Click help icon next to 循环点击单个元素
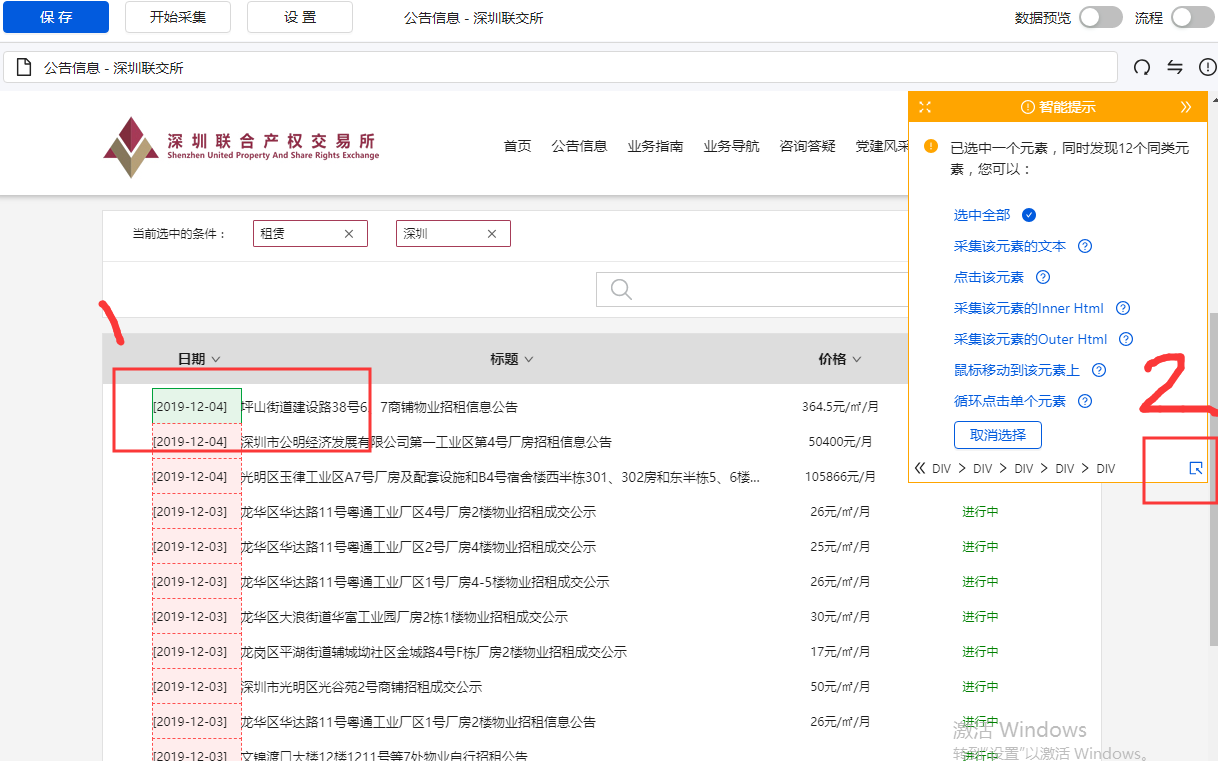The height and width of the screenshot is (761, 1218). click(1085, 401)
